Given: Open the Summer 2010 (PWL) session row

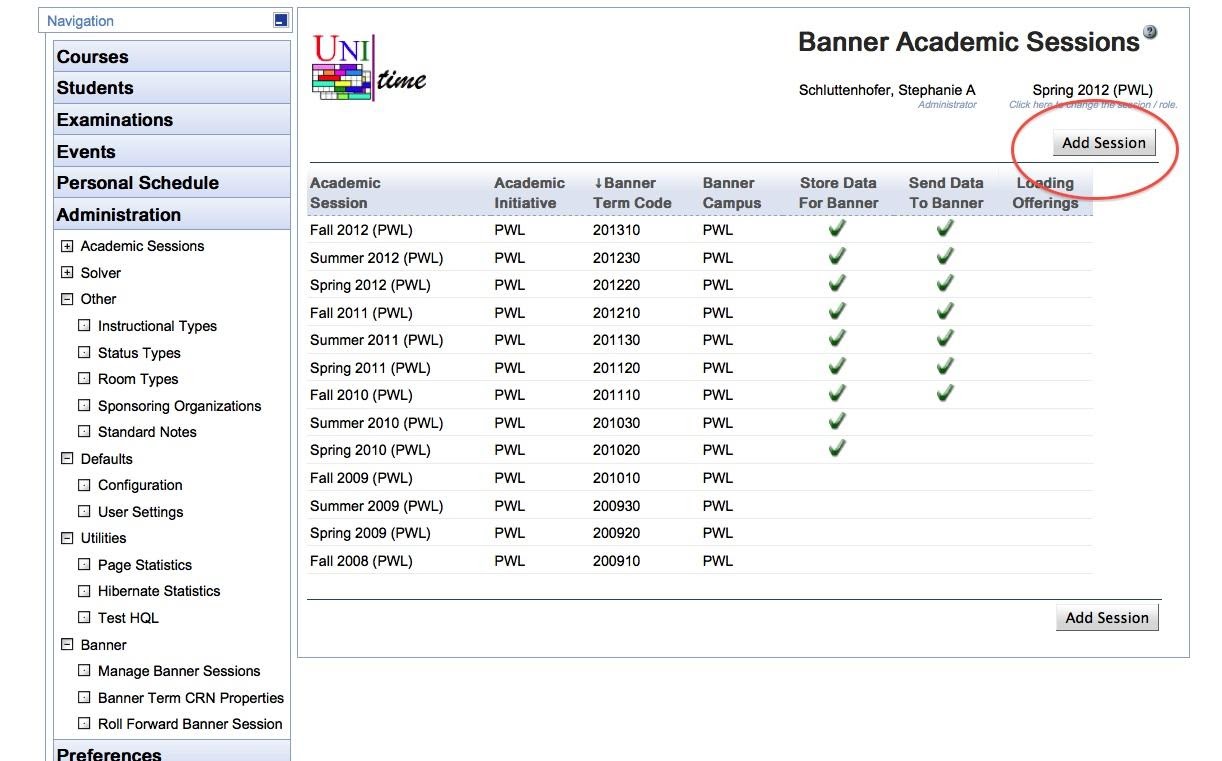Looking at the screenshot, I should [700, 423].
